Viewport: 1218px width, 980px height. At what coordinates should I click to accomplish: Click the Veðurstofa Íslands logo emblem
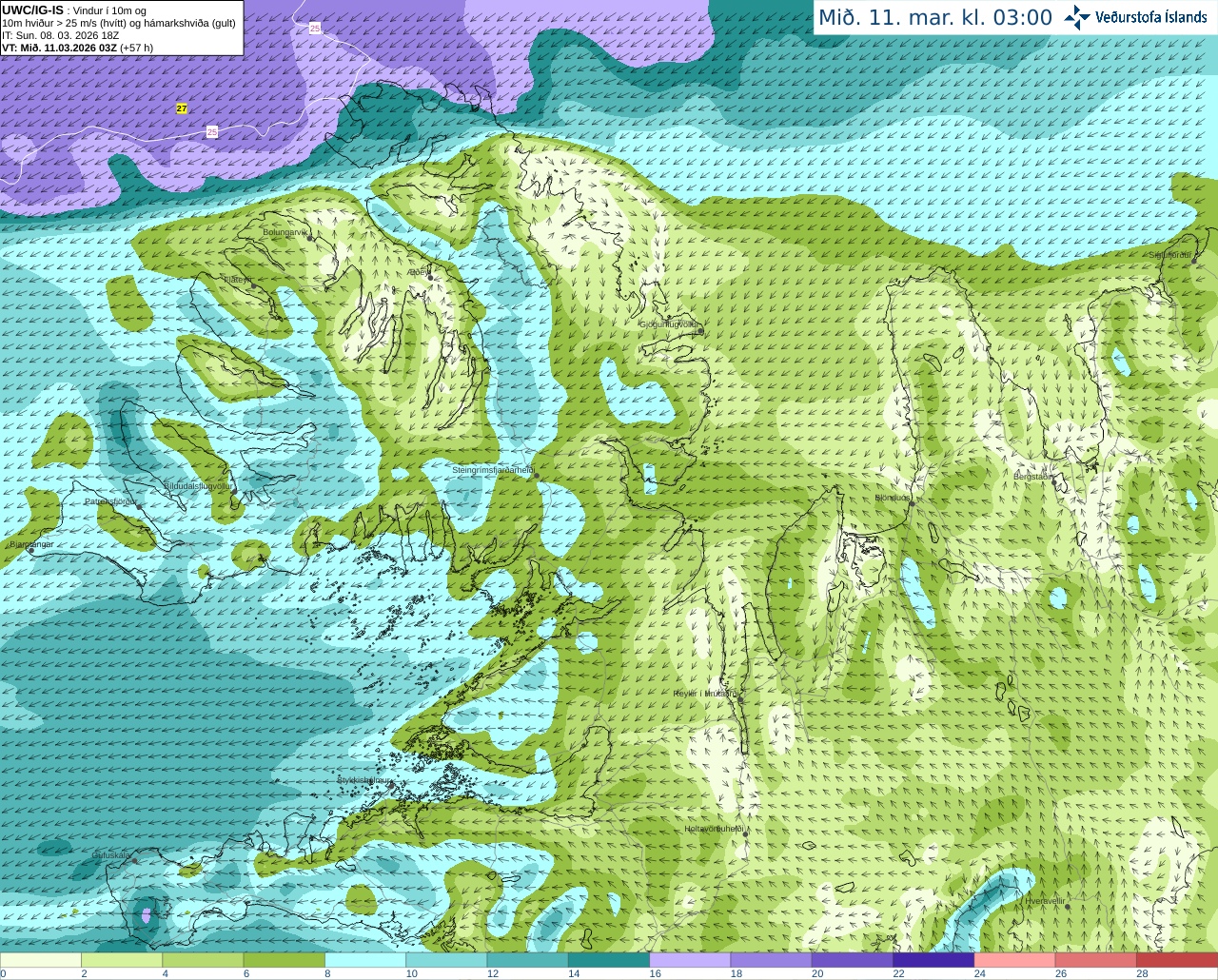click(1077, 17)
